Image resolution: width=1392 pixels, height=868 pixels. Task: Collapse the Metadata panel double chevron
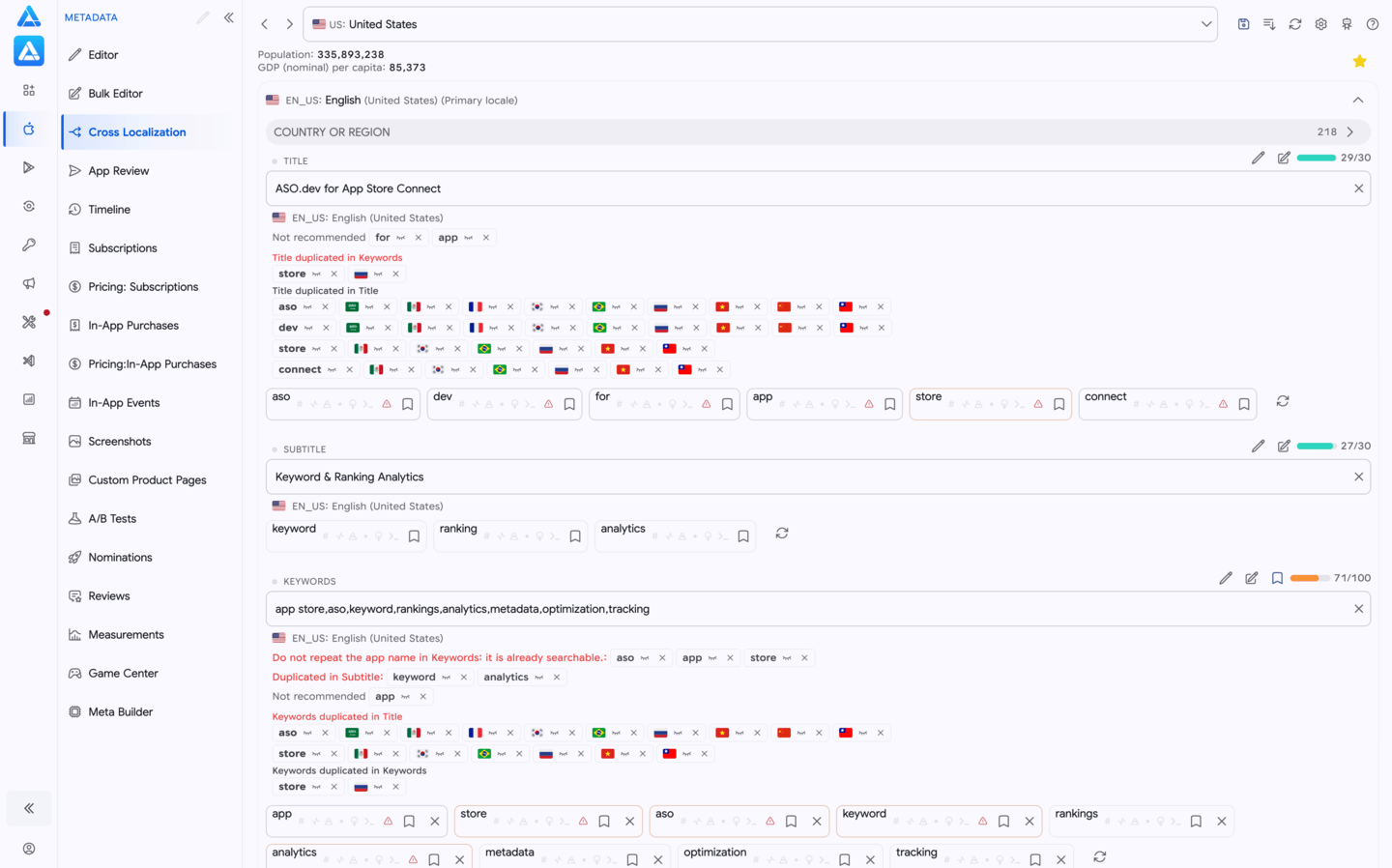[229, 17]
